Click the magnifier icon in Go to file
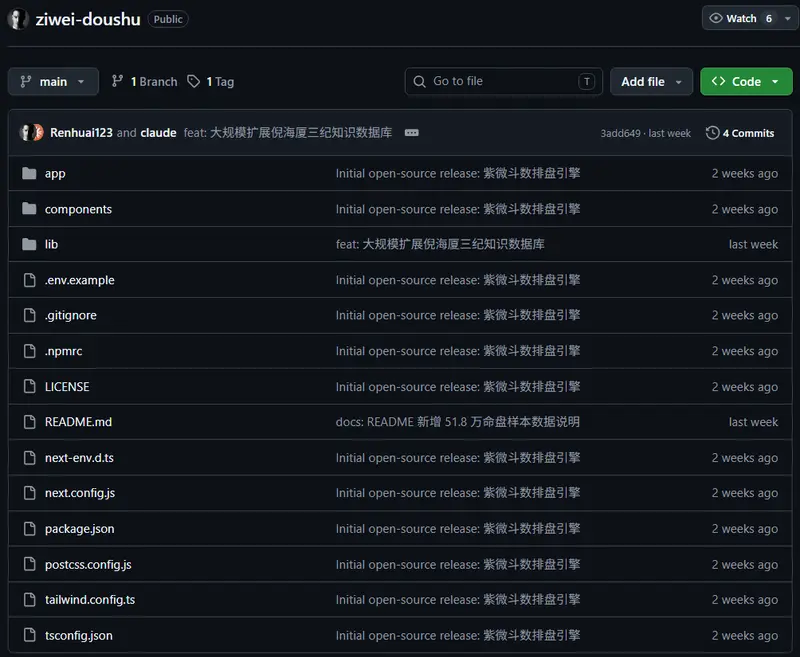800x657 pixels. [419, 82]
